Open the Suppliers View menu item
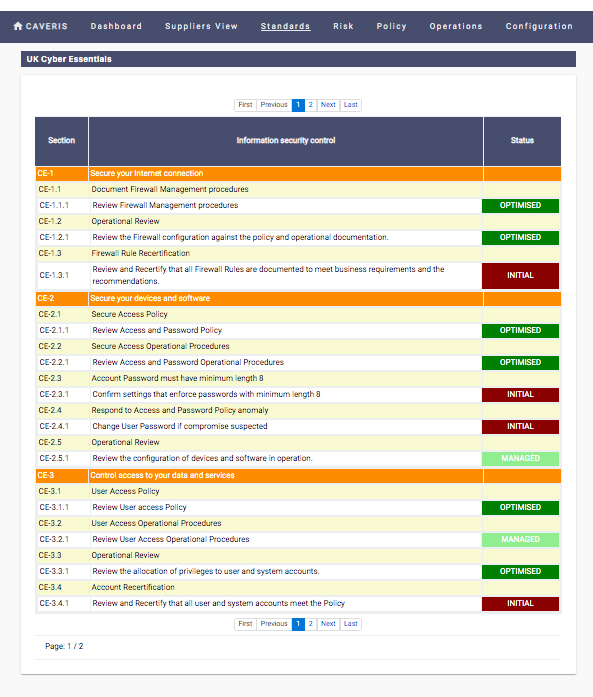The height and width of the screenshot is (697, 593). pyautogui.click(x=201, y=26)
